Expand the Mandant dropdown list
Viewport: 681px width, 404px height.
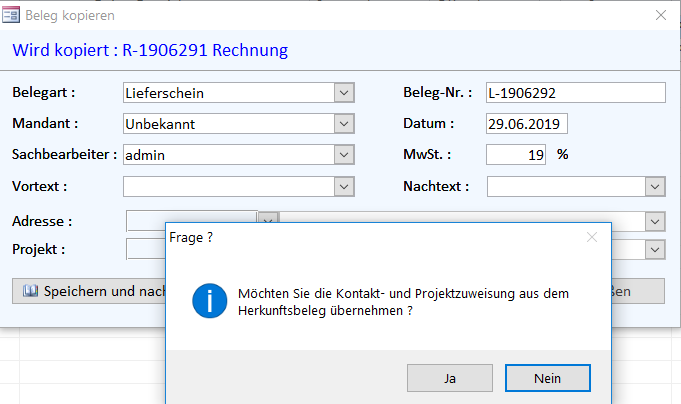tap(344, 124)
